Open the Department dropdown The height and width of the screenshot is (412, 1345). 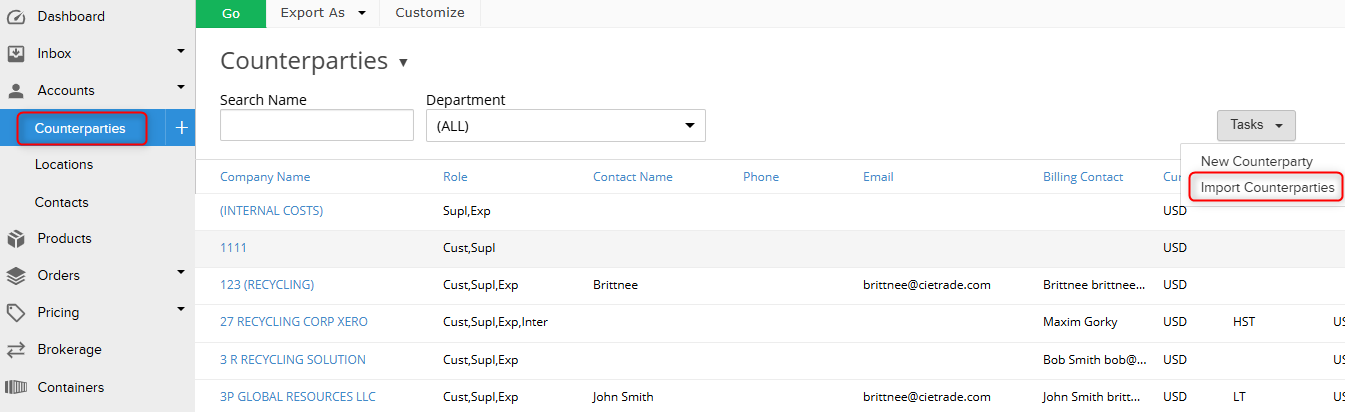pos(565,126)
